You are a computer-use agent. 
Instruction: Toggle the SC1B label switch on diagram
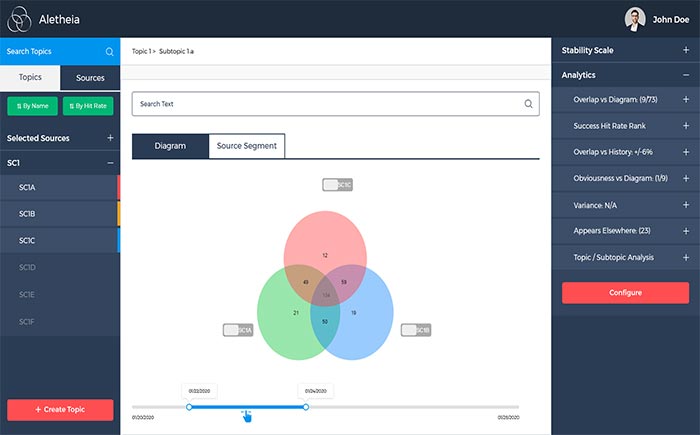416,330
